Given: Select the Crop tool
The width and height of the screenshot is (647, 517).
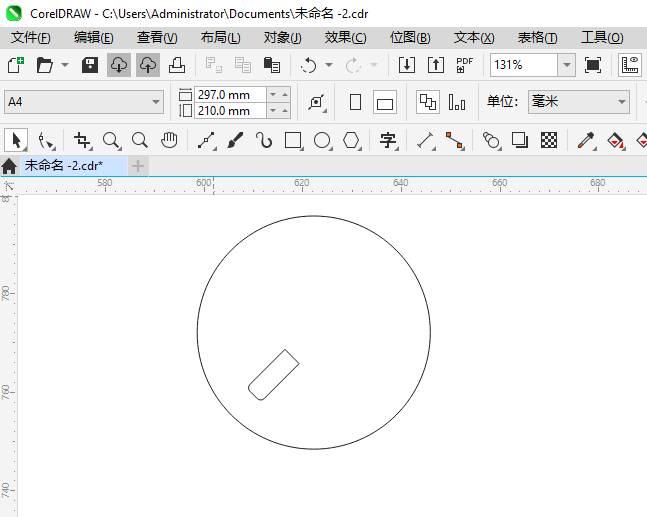Looking at the screenshot, I should (83, 140).
